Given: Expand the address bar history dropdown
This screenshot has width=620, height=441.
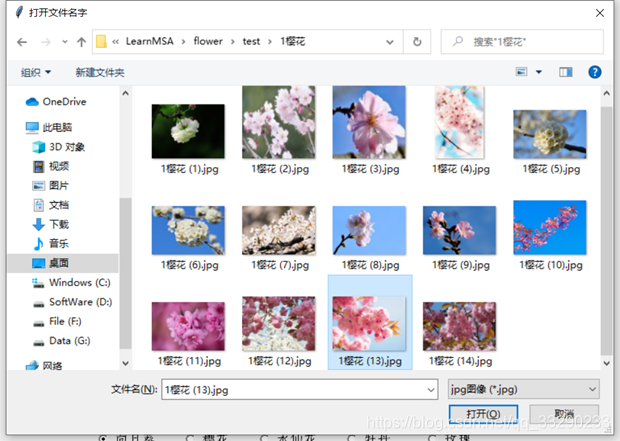Looking at the screenshot, I should click(x=390, y=42).
